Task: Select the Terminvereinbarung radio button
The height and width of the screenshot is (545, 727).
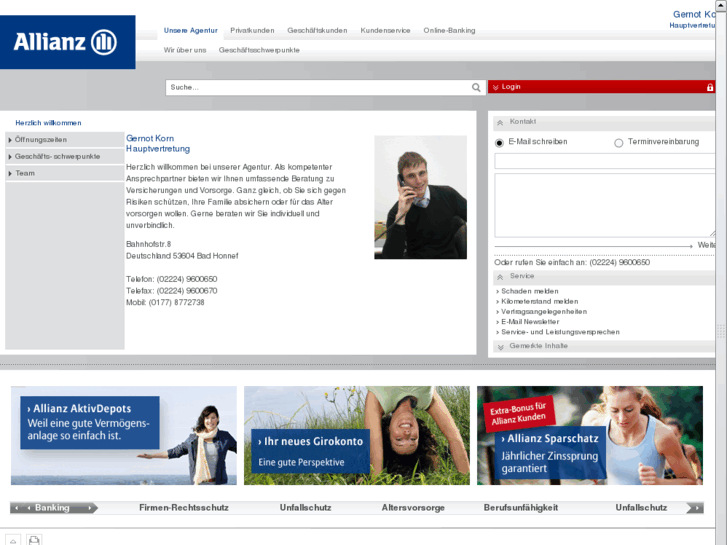Action: tap(619, 143)
